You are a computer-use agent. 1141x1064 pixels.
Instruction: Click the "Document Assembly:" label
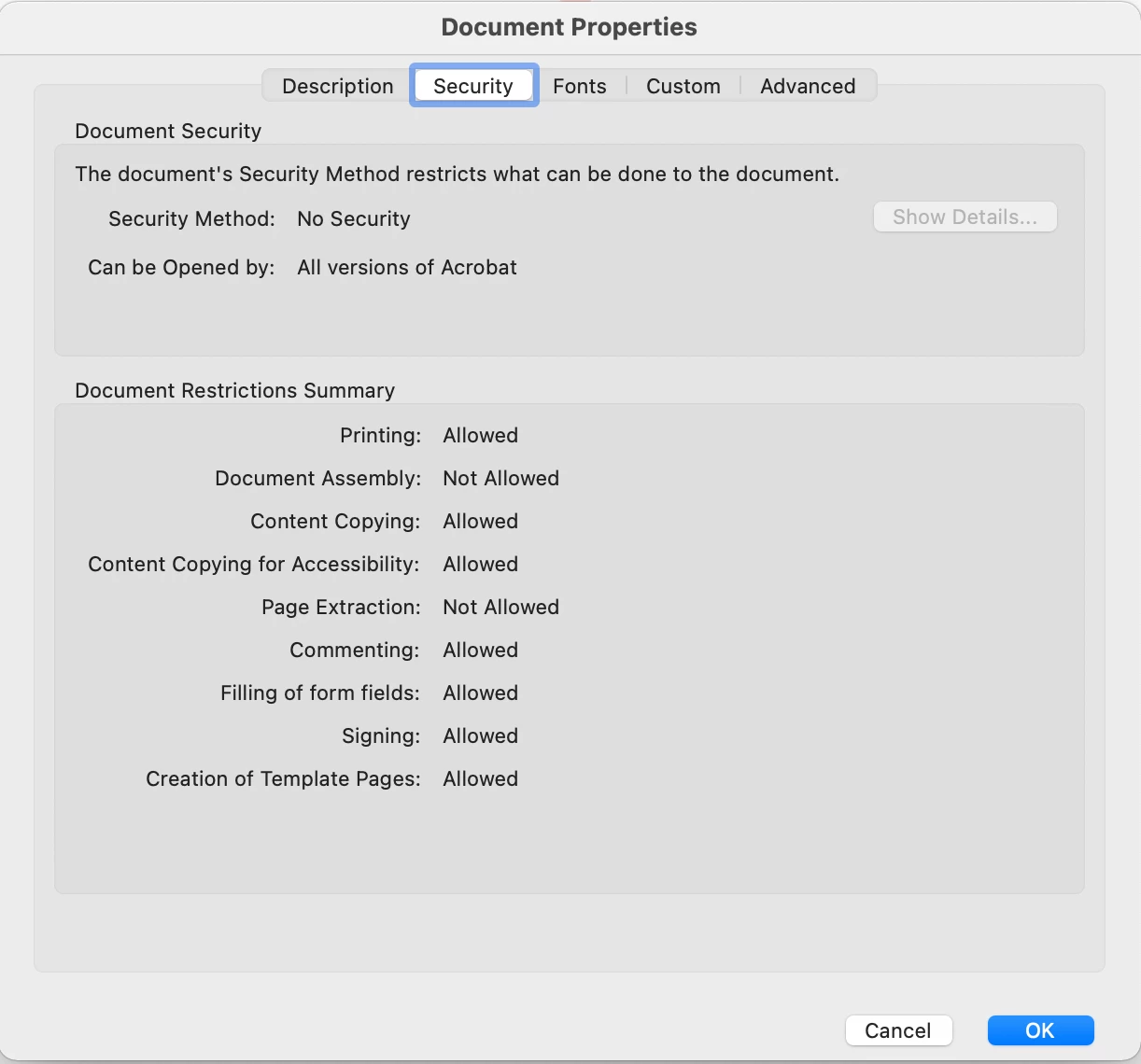click(318, 478)
